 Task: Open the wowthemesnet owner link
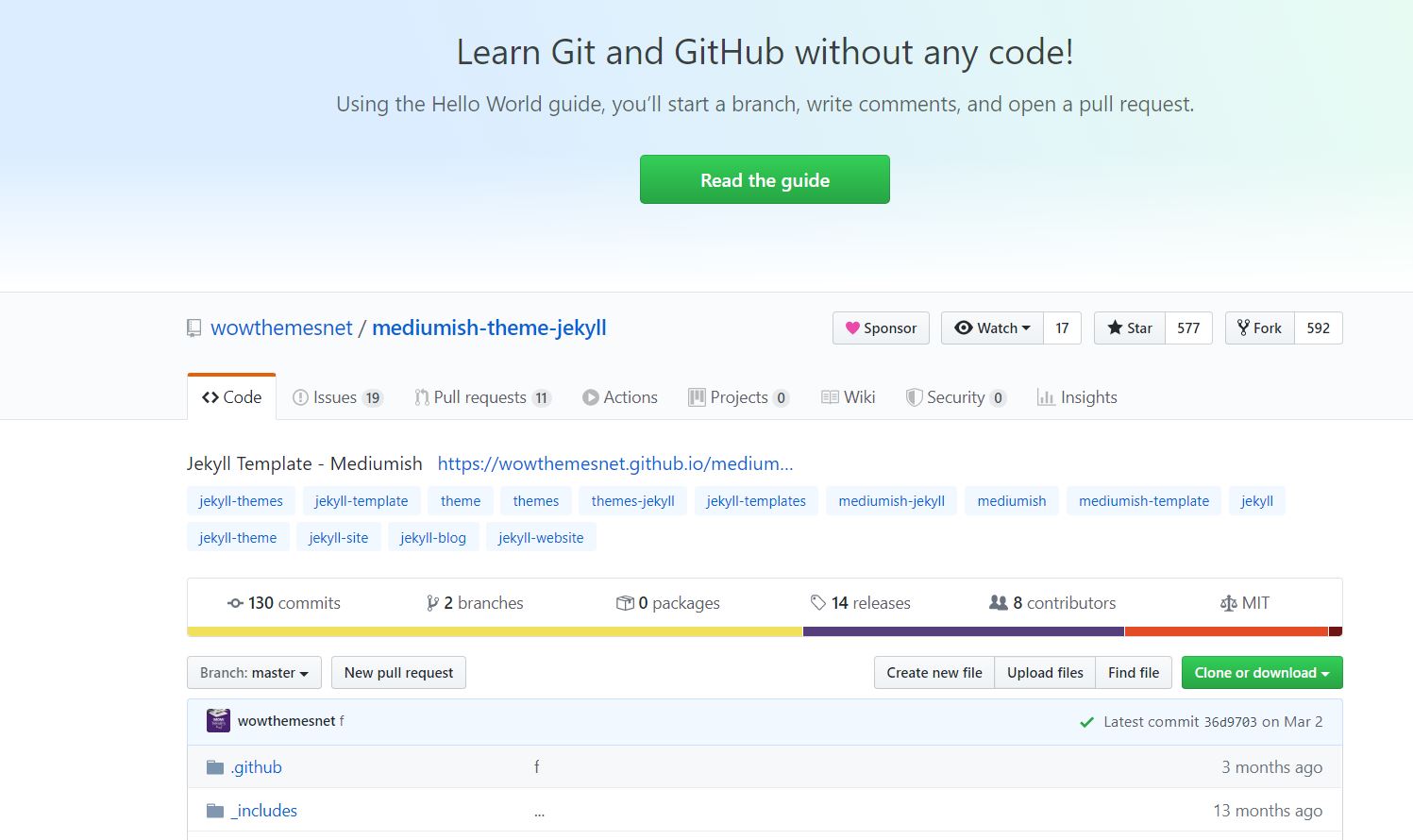(281, 328)
